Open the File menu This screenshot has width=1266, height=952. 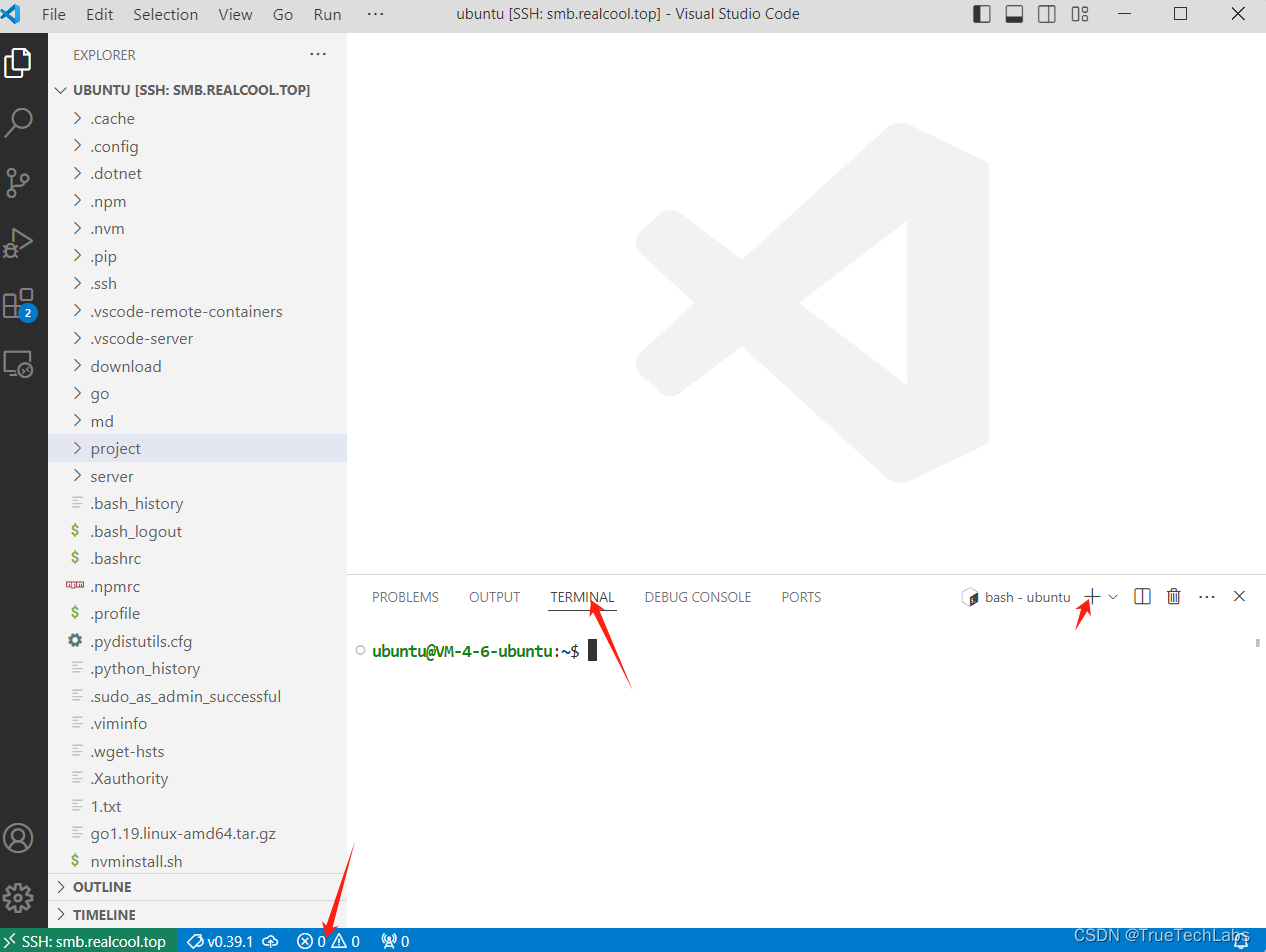coord(54,14)
